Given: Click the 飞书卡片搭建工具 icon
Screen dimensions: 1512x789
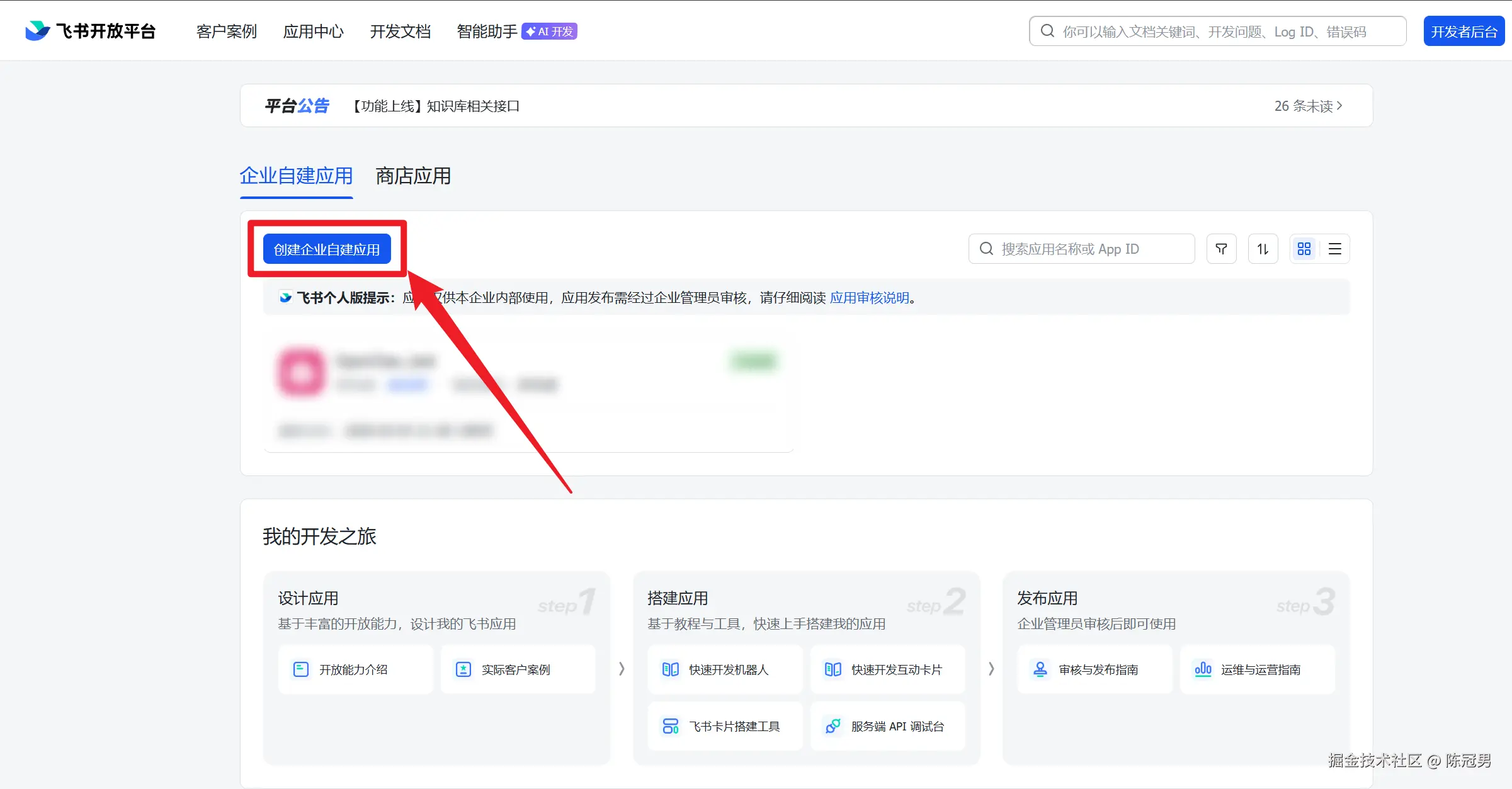Looking at the screenshot, I should pyautogui.click(x=670, y=725).
